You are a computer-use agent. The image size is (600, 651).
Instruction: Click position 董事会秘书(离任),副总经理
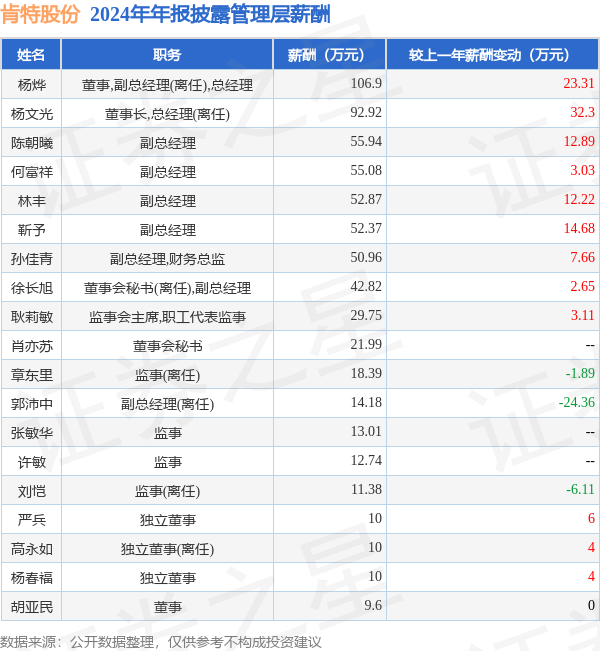coord(167,288)
